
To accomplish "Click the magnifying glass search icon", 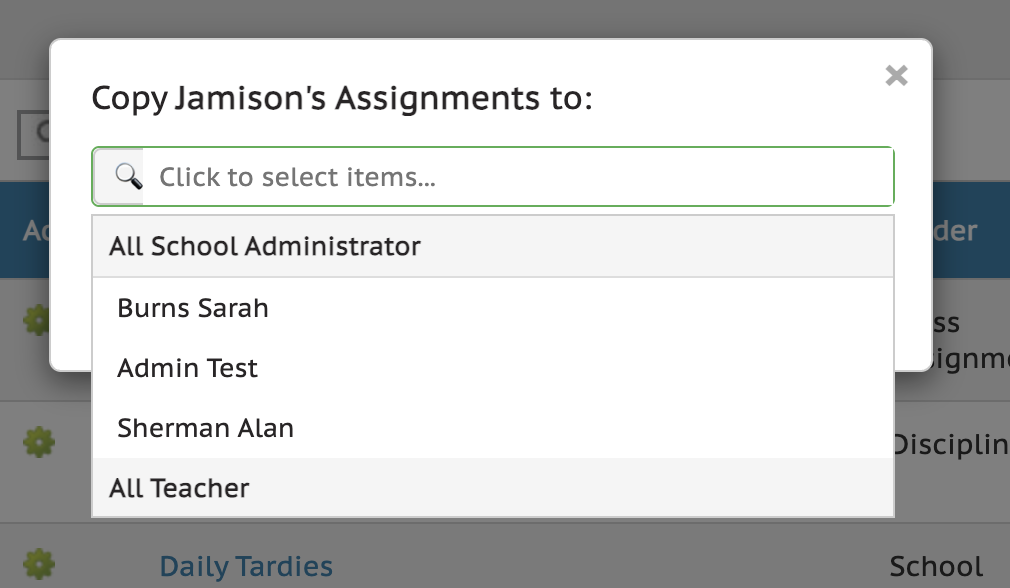I will click(128, 177).
